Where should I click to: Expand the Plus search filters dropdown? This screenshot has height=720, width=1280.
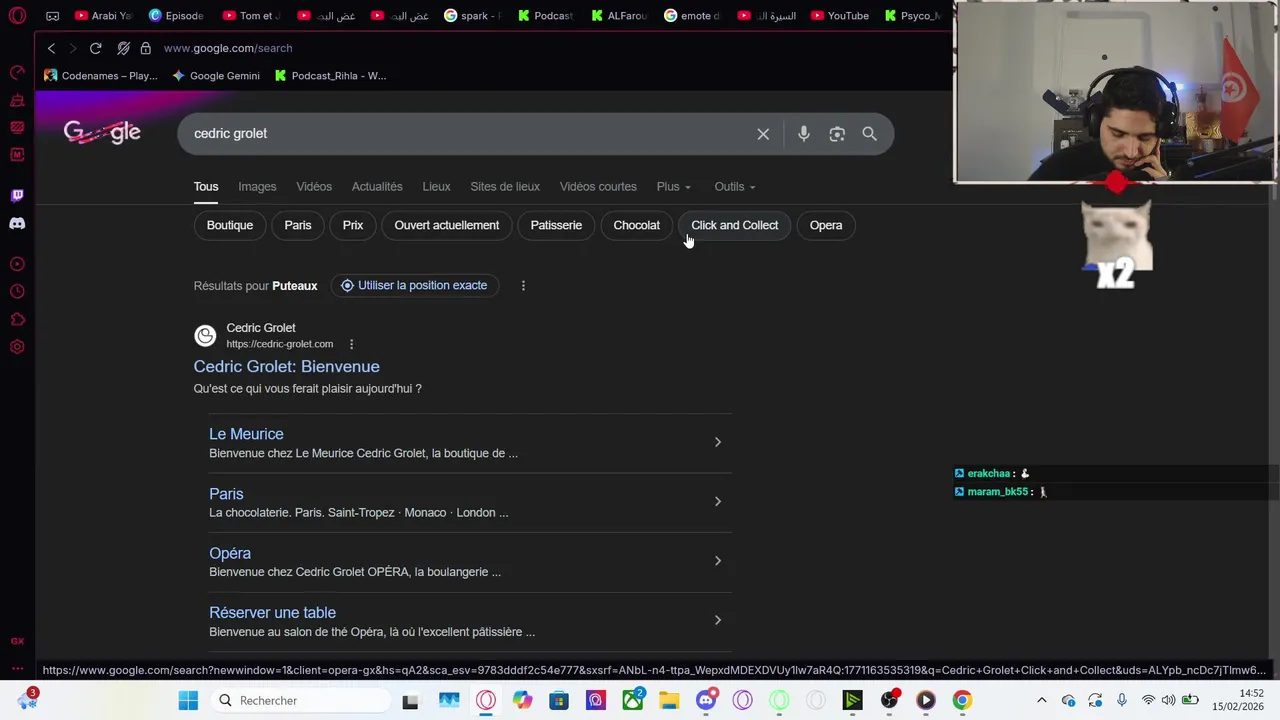point(674,187)
